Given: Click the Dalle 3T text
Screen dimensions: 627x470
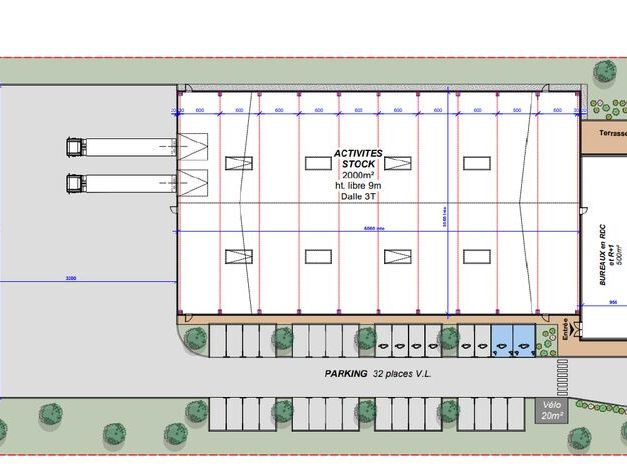Looking at the screenshot, I should pyautogui.click(x=357, y=198).
